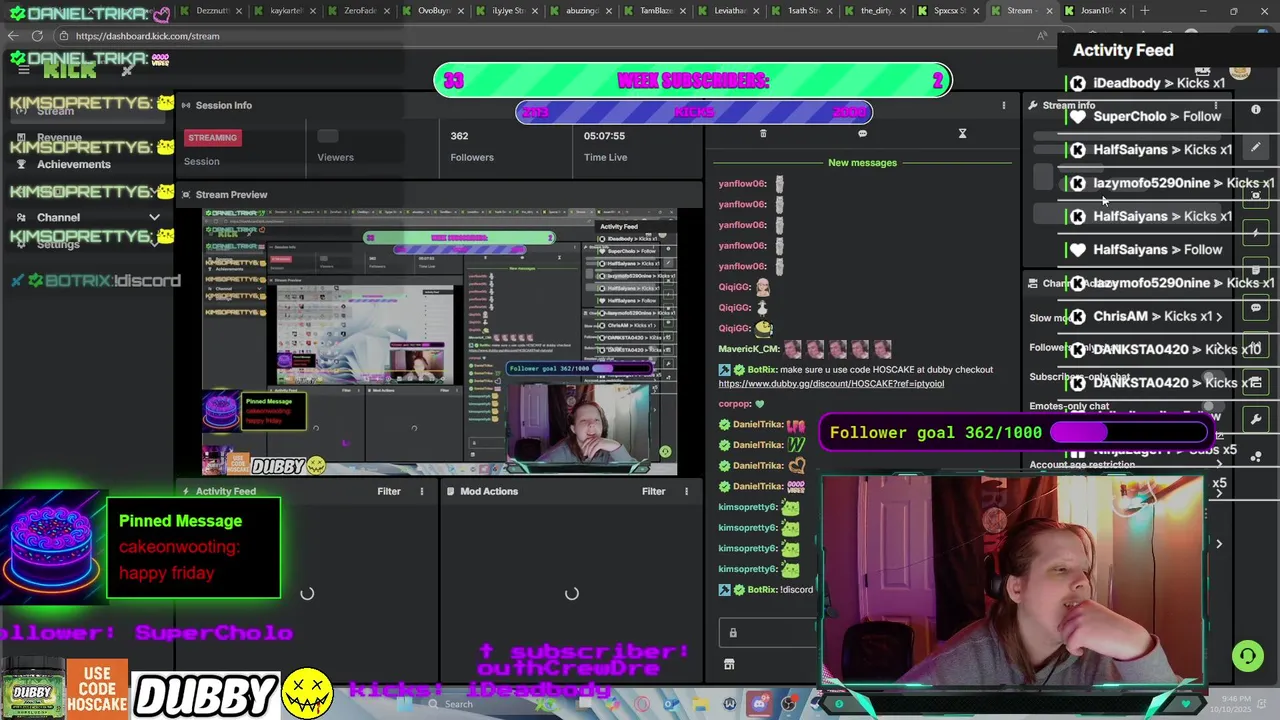
Task: Open the Activity Feed panel three-dot menu
Action: (421, 491)
